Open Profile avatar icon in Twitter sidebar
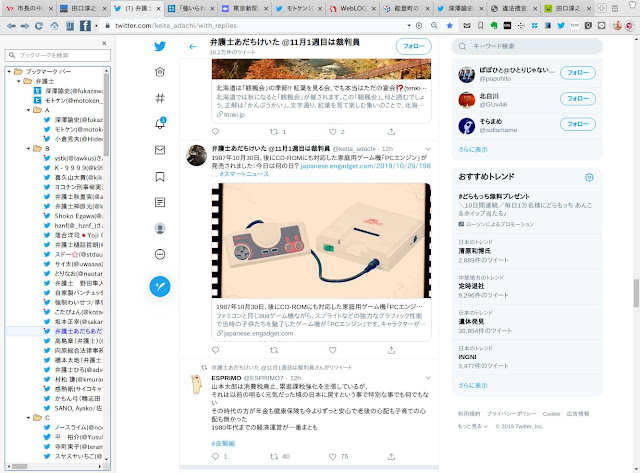Image resolution: width=640 pixels, height=473 pixels. pos(160,228)
